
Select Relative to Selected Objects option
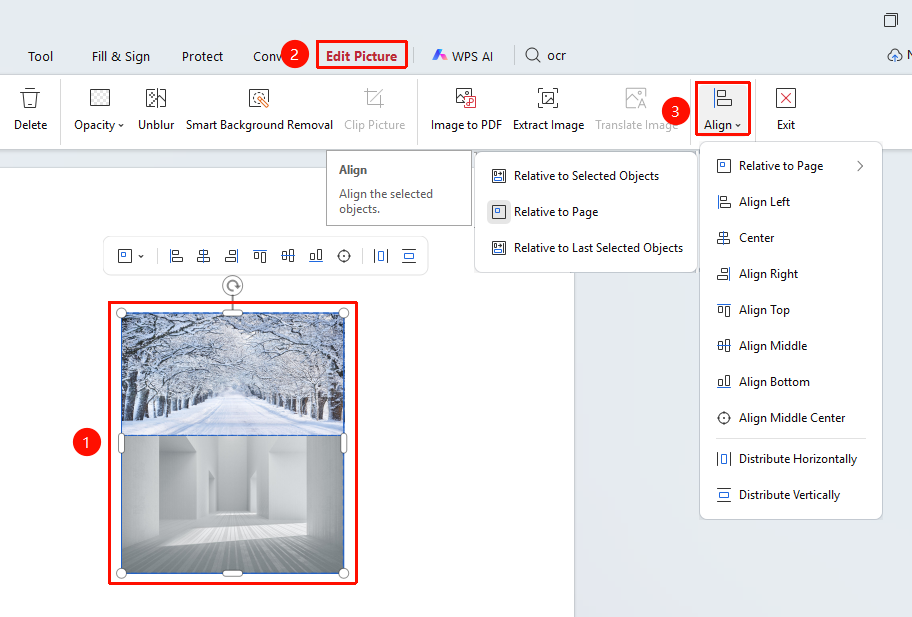(586, 176)
